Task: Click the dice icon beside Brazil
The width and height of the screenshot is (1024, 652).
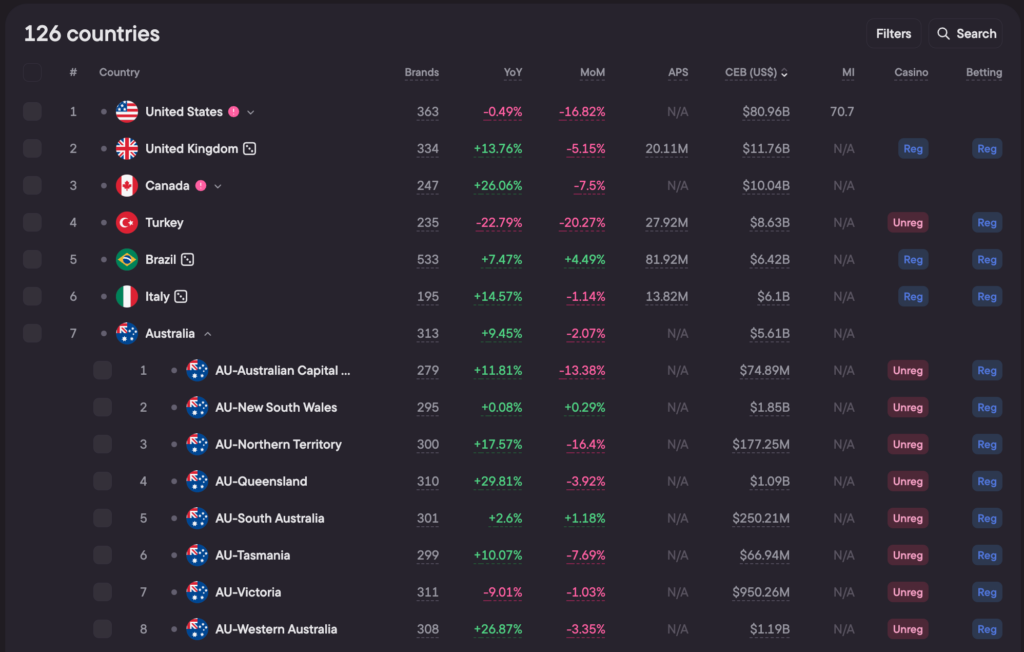Action: tap(187, 260)
